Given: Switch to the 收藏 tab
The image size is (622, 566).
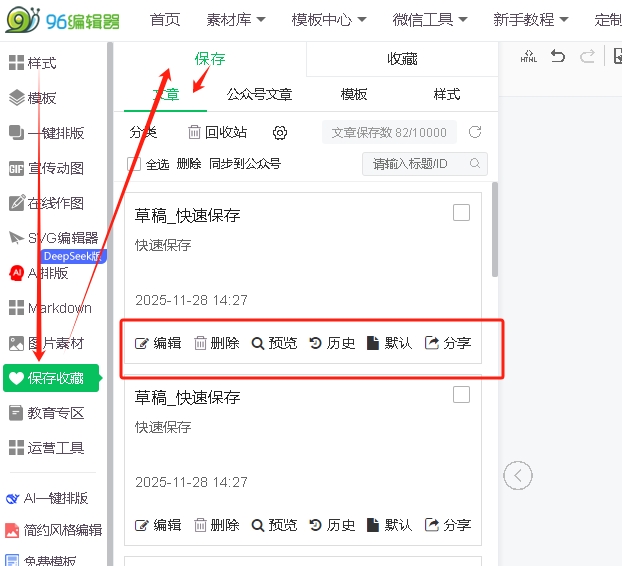Looking at the screenshot, I should click(x=402, y=59).
